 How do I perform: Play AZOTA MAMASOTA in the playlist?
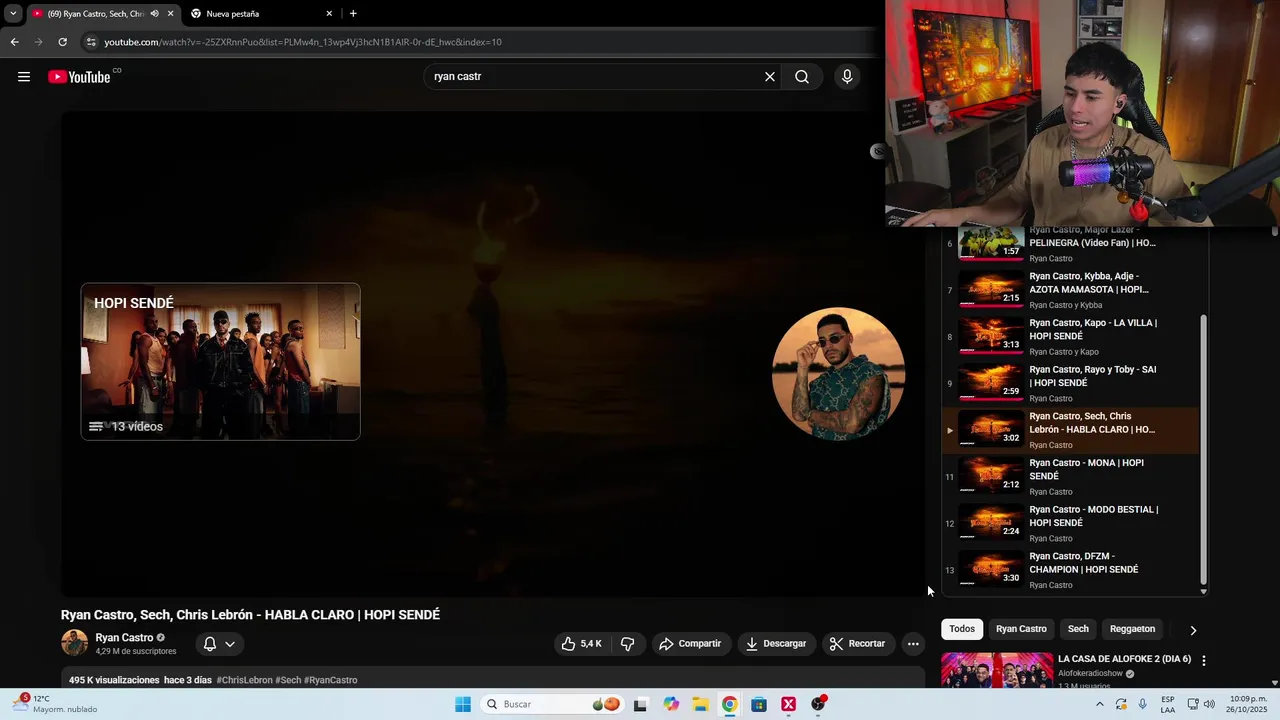click(1070, 290)
